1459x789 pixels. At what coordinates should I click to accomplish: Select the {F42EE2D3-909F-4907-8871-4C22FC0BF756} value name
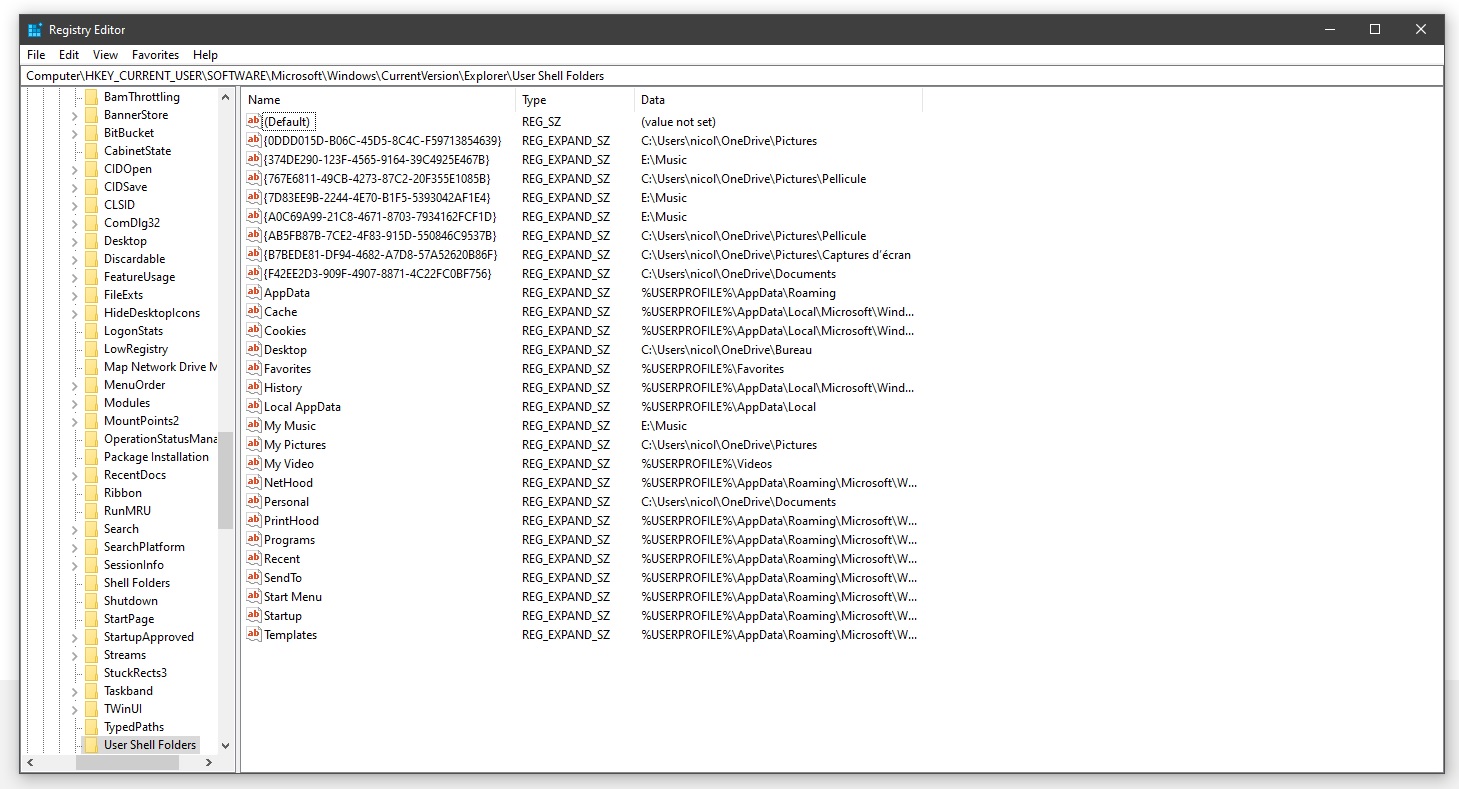[x=377, y=274]
